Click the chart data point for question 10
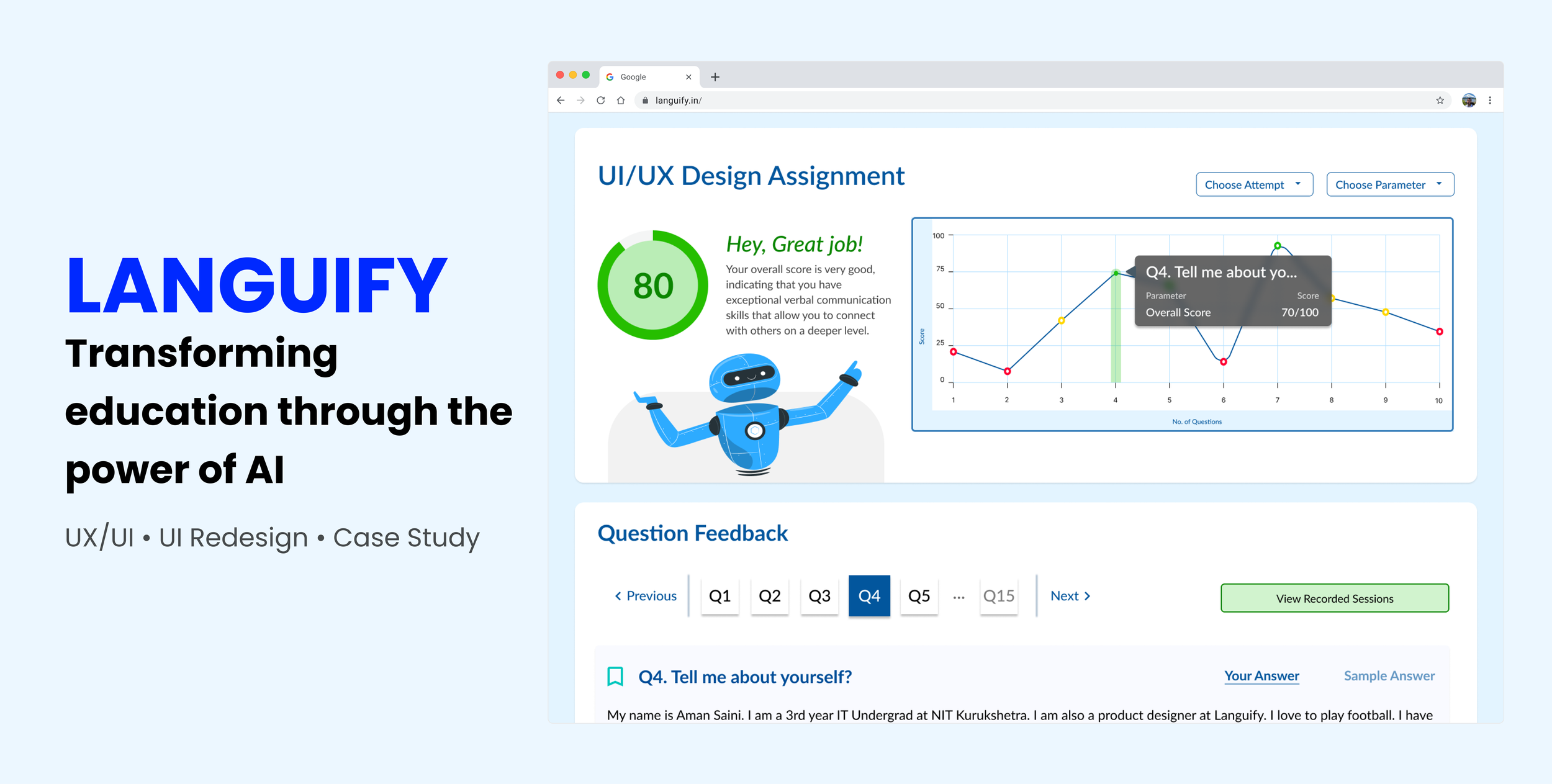The width and height of the screenshot is (1552, 784). pos(1440,331)
